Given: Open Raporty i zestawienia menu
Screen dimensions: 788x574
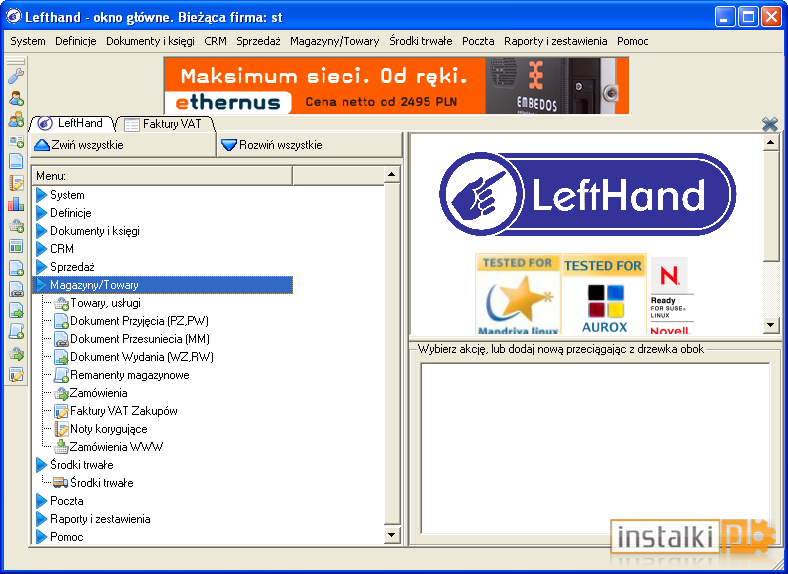Looking at the screenshot, I should (555, 41).
